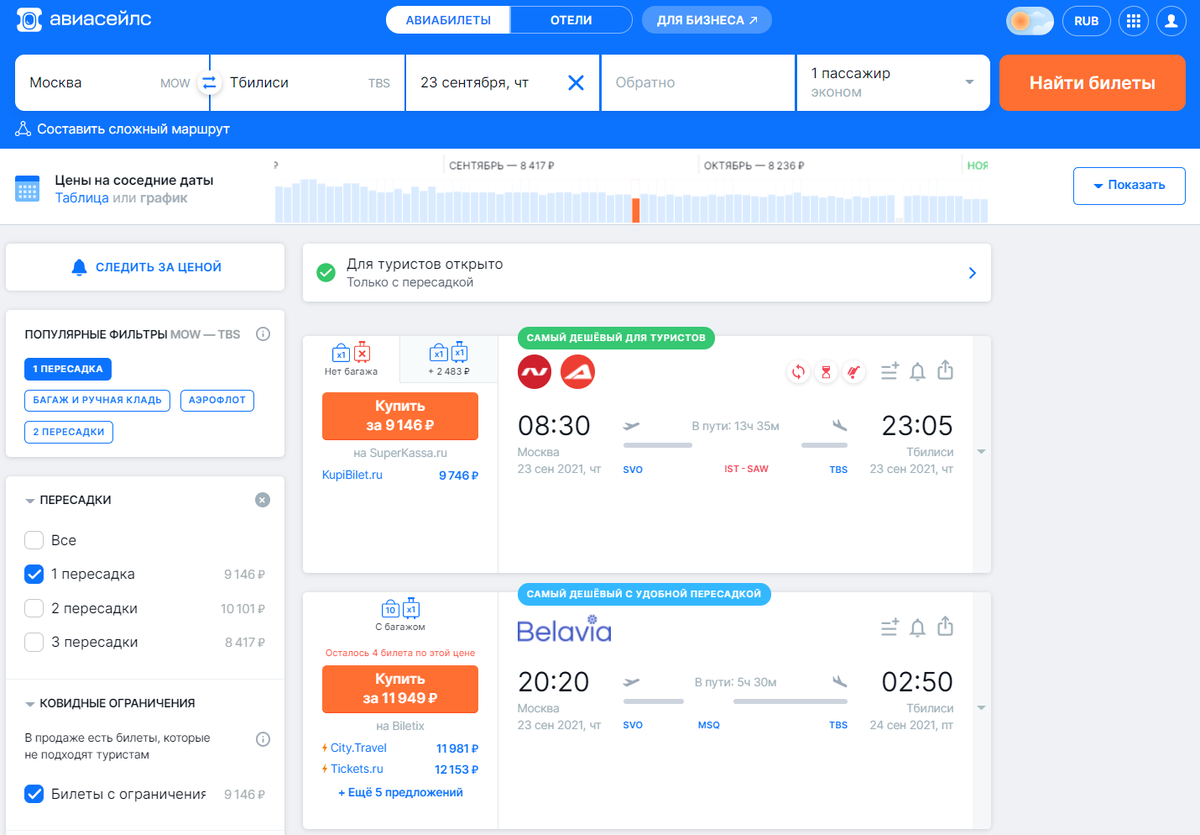Open info icon for covid restrictions

263,740
